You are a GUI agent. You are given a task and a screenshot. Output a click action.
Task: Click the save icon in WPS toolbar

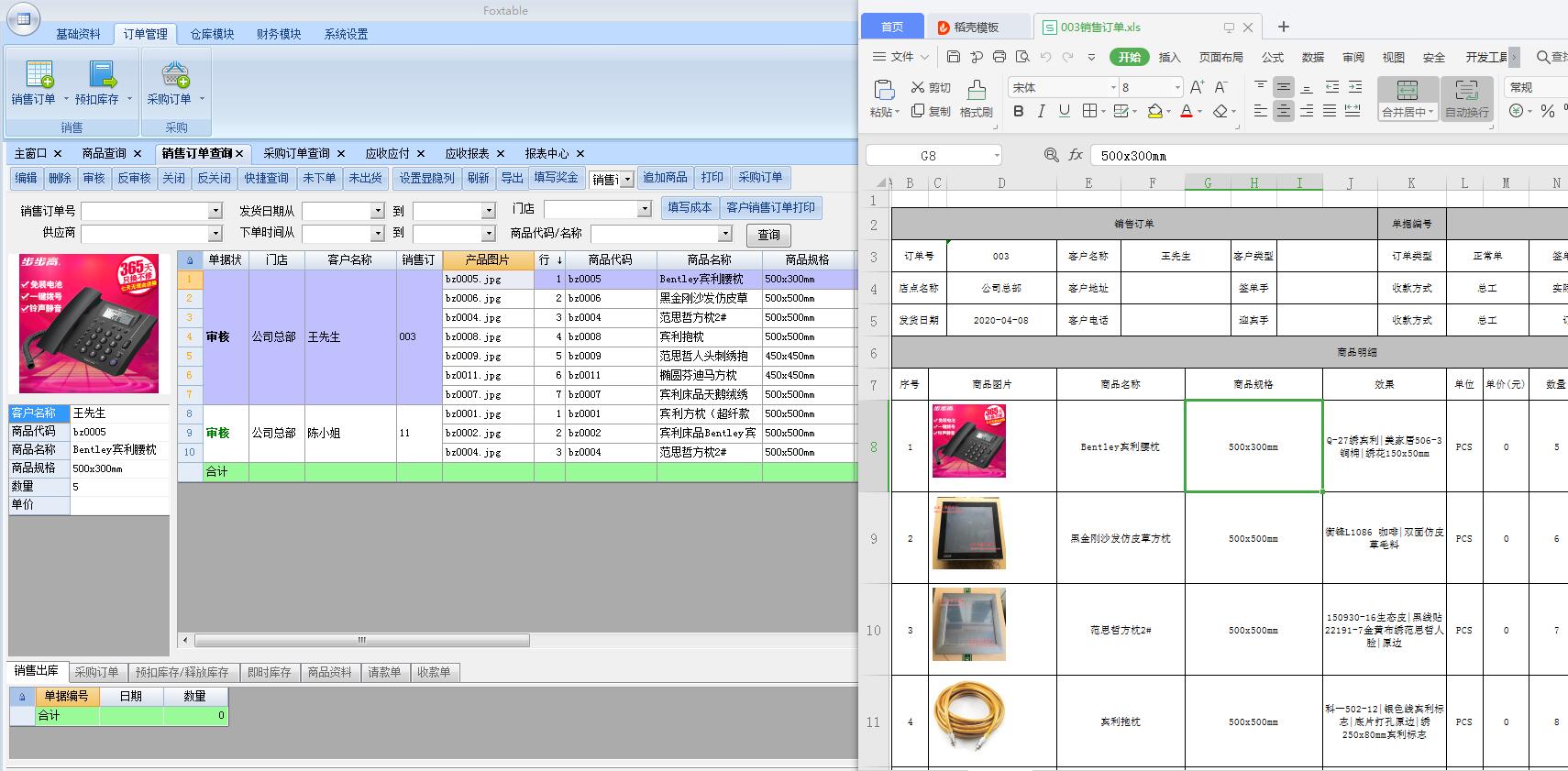[x=954, y=57]
